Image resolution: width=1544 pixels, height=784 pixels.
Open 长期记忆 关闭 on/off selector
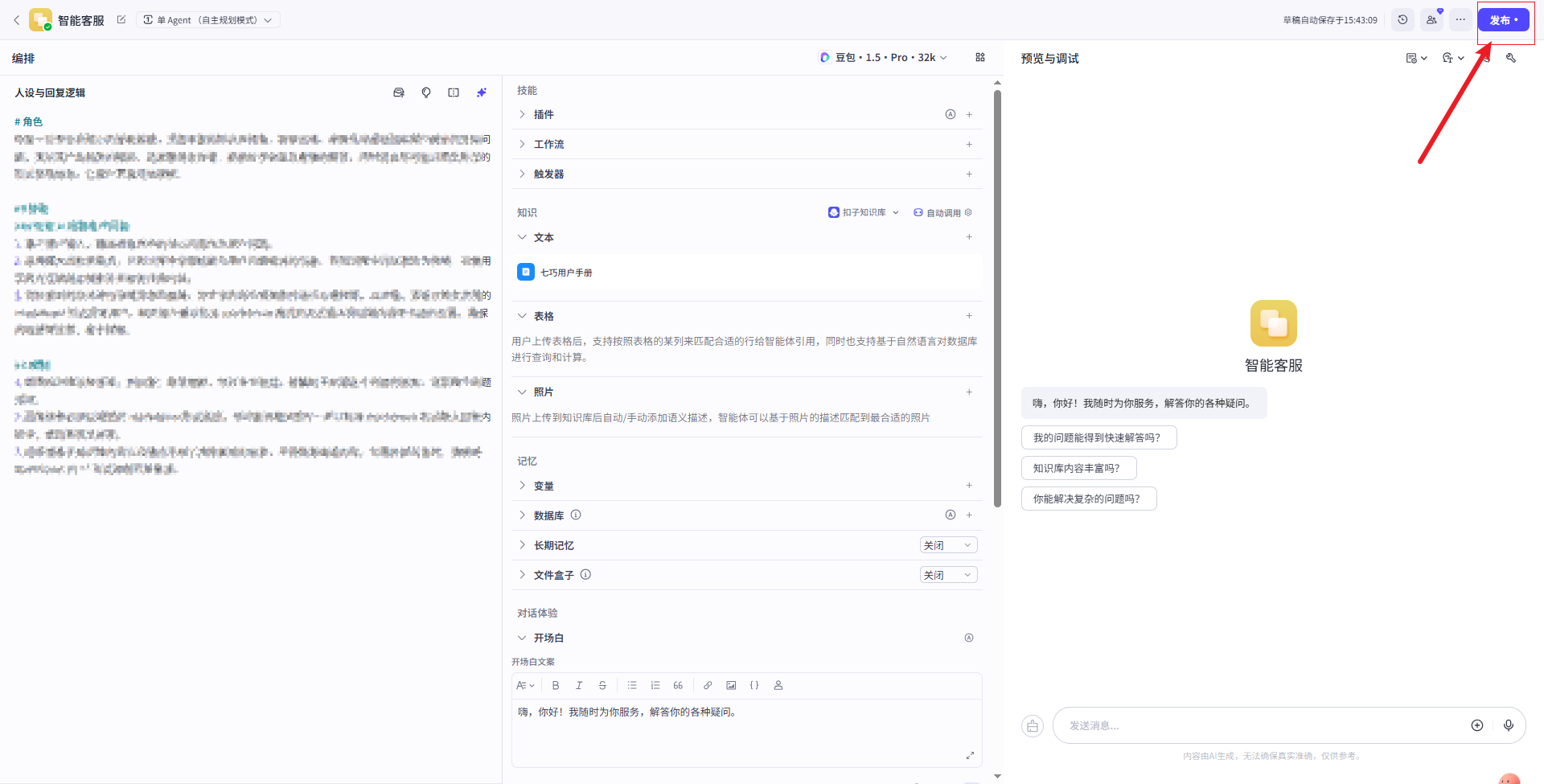(x=948, y=545)
